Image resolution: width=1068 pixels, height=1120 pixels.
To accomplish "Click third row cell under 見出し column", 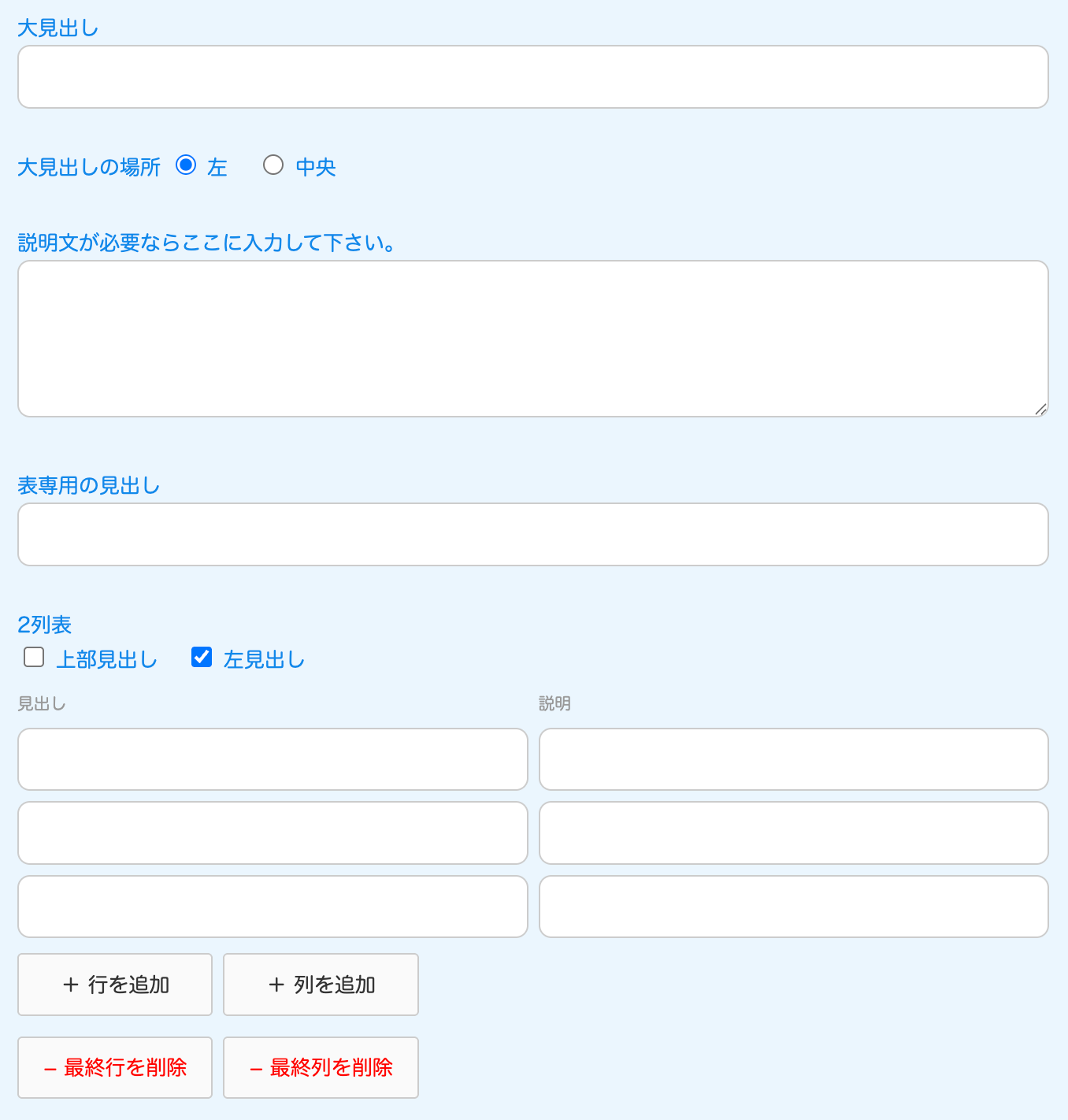I will pos(273,907).
